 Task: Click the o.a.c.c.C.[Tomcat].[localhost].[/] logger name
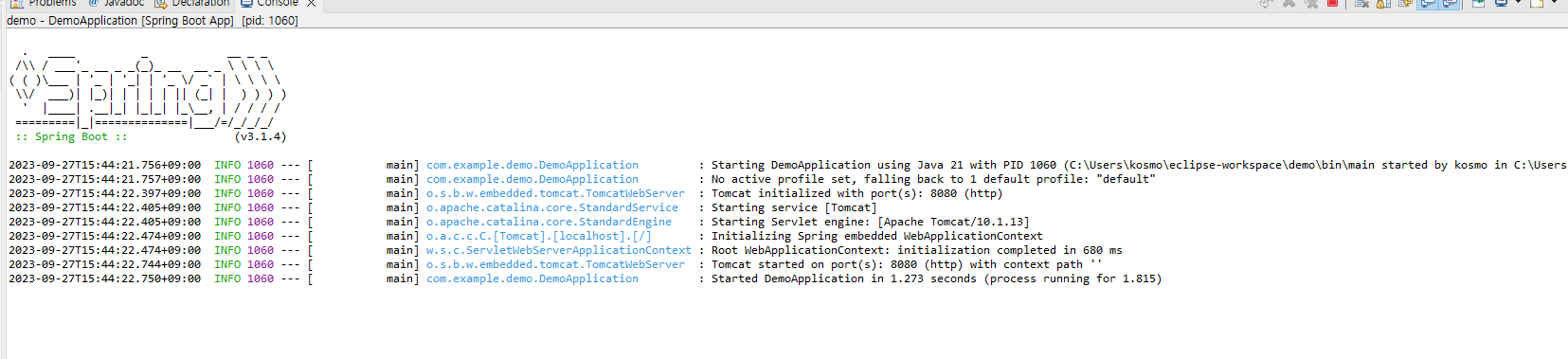pyautogui.click(x=539, y=236)
